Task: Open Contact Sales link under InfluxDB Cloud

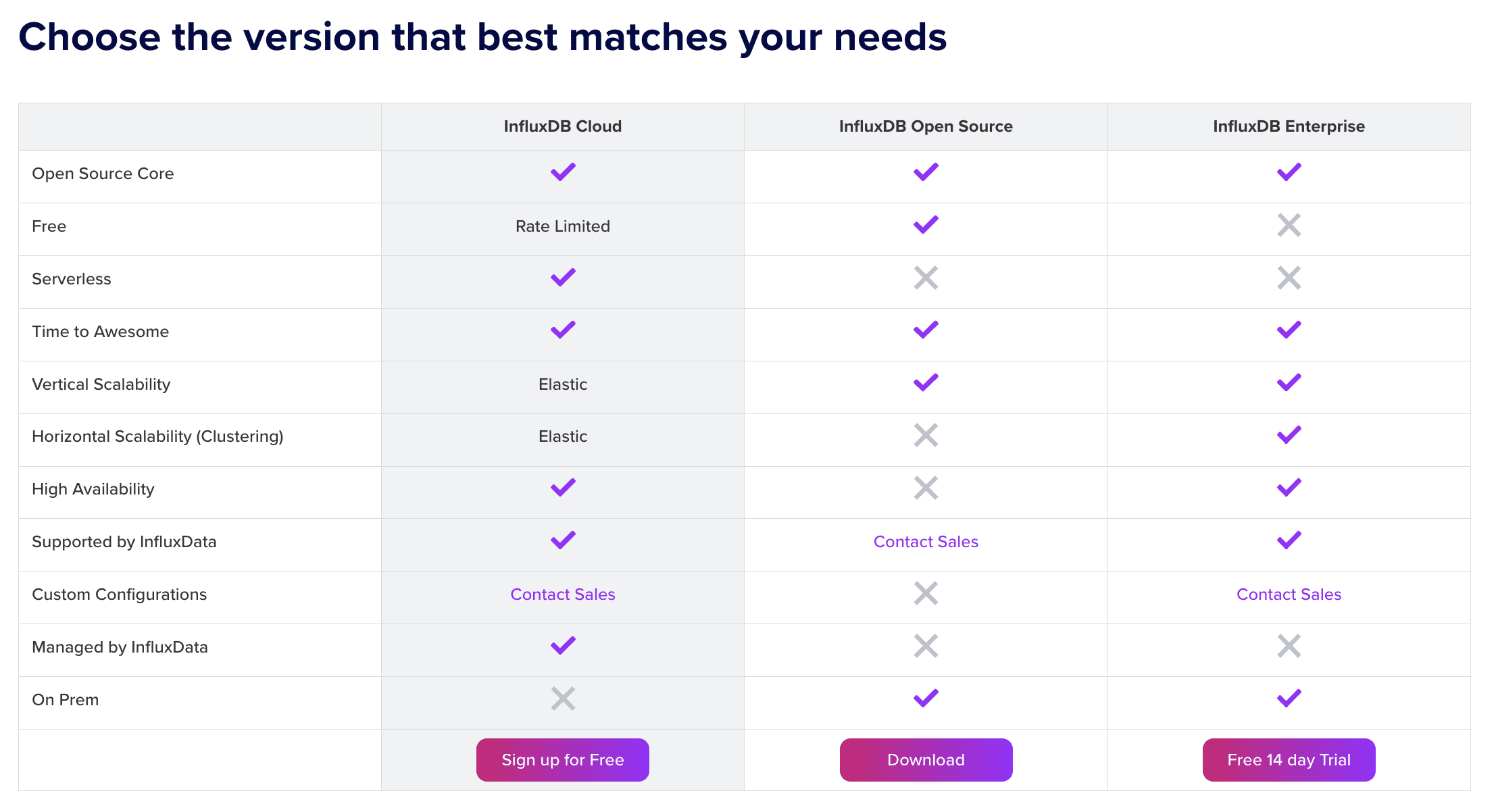Action: (x=562, y=594)
